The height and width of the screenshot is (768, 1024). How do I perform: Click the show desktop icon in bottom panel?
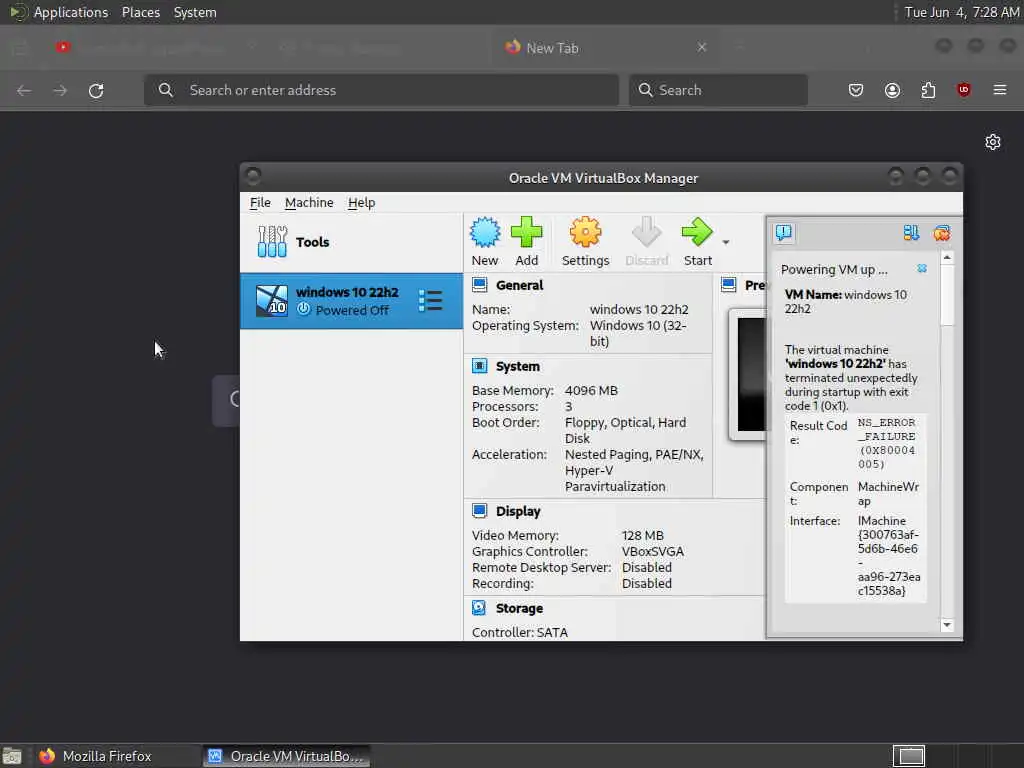[x=12, y=756]
